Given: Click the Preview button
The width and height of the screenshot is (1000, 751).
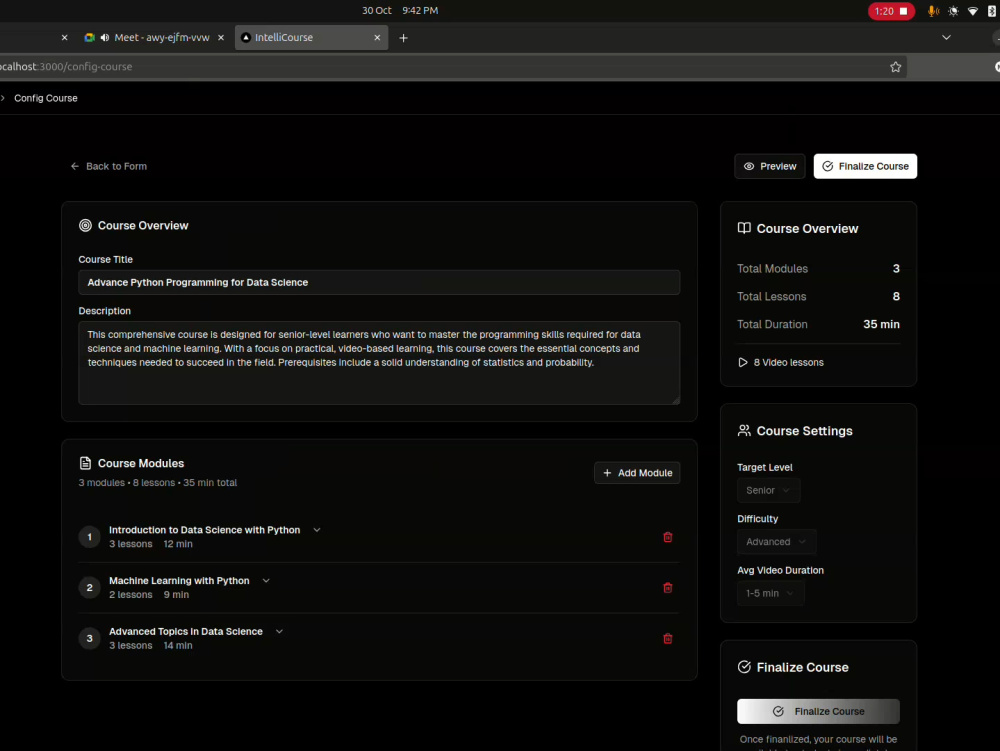Looking at the screenshot, I should tap(770, 166).
